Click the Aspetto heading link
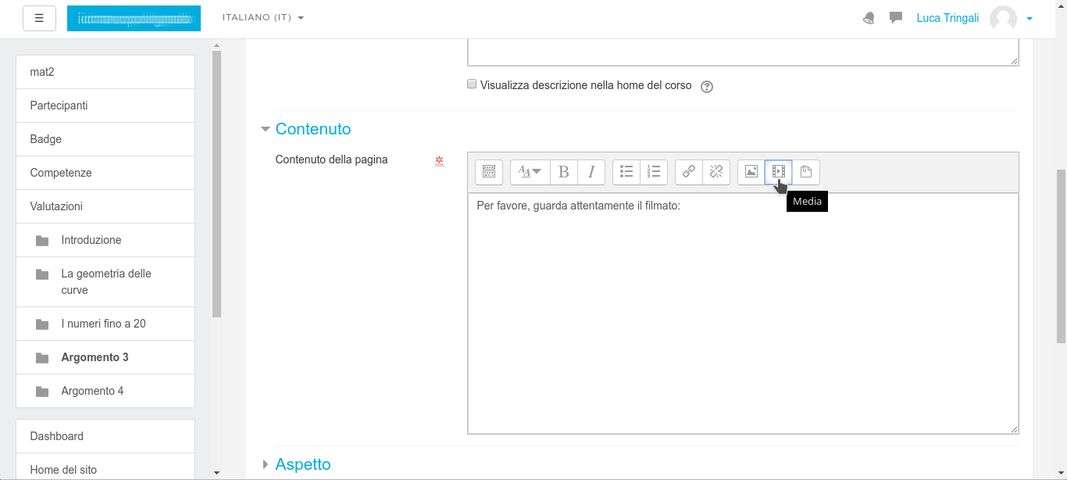1067x480 pixels. (303, 464)
